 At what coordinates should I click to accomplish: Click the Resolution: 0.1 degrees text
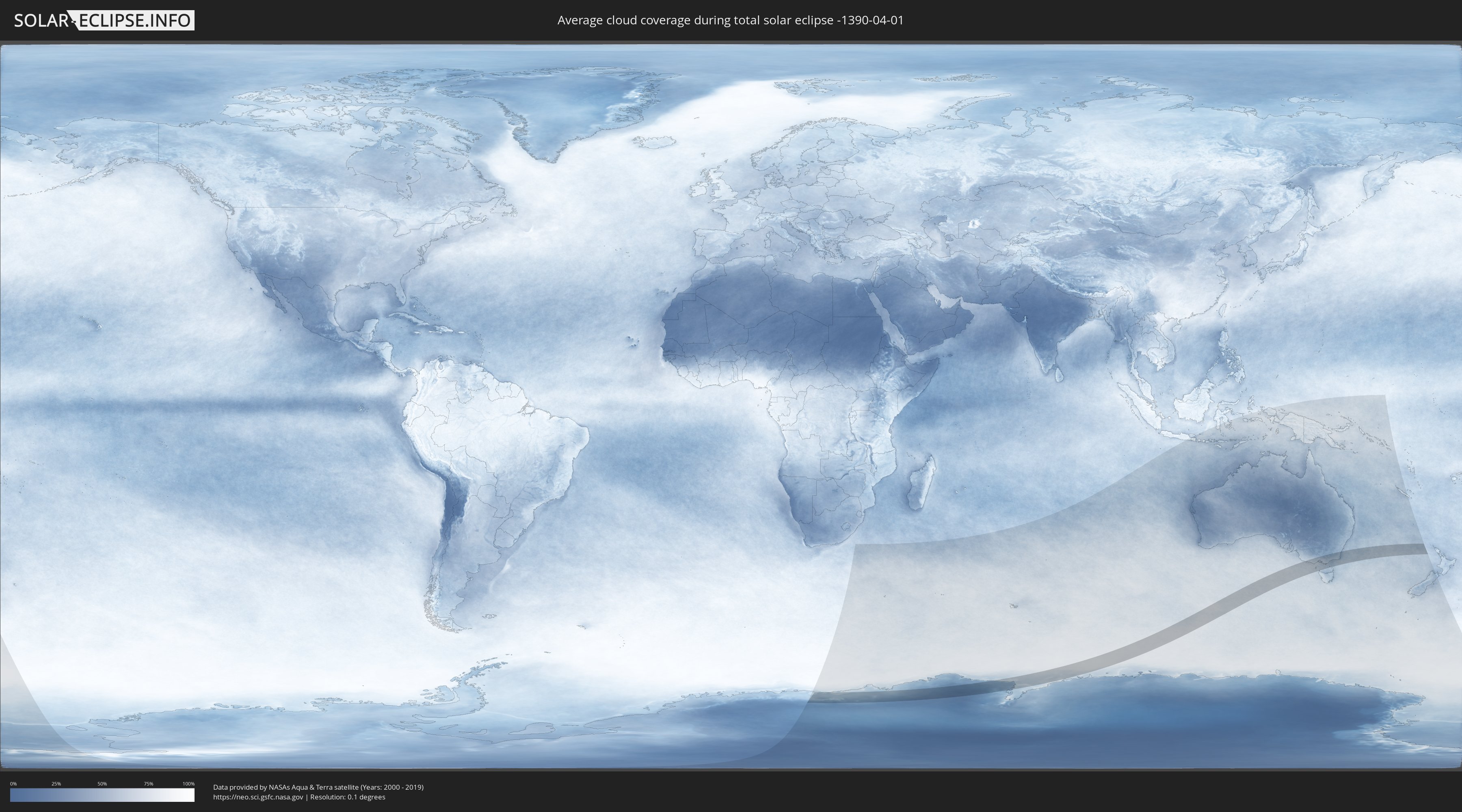(x=347, y=797)
